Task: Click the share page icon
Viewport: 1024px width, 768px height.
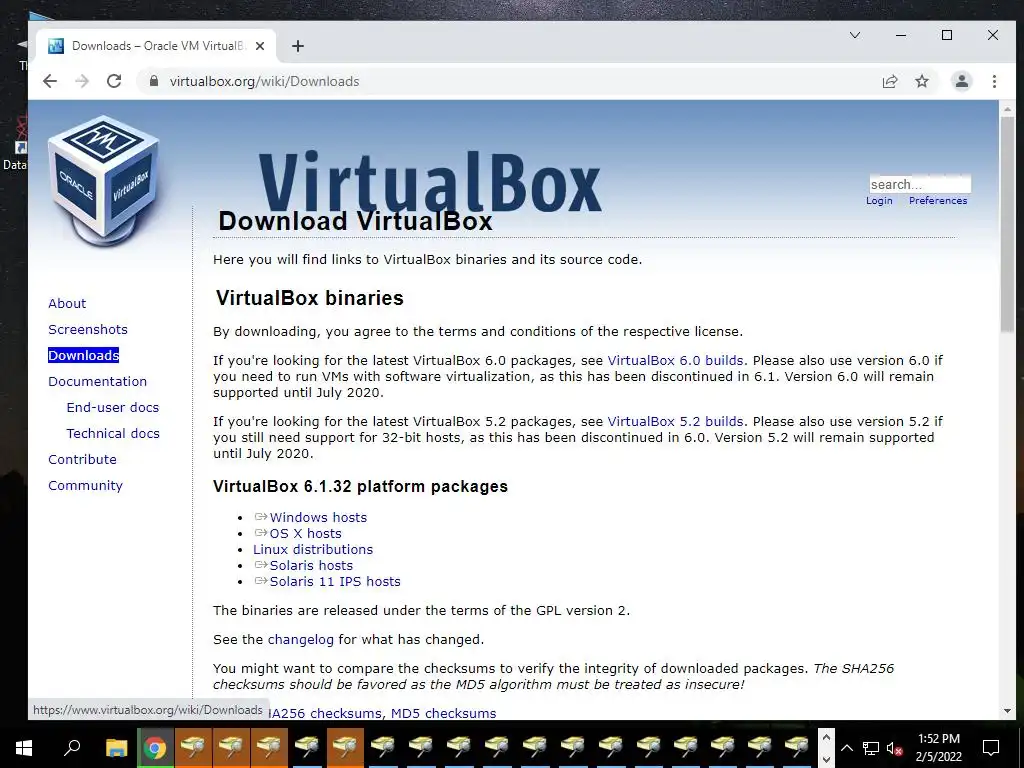Action: point(889,81)
